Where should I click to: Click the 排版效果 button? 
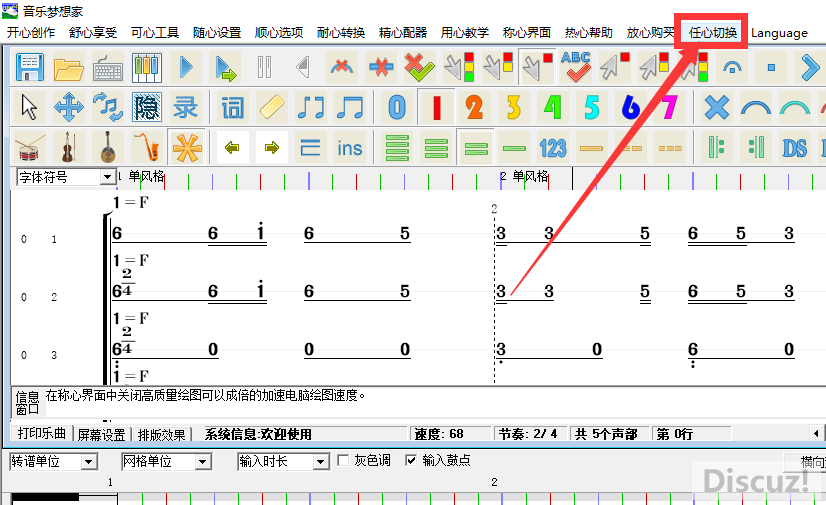tap(162, 434)
